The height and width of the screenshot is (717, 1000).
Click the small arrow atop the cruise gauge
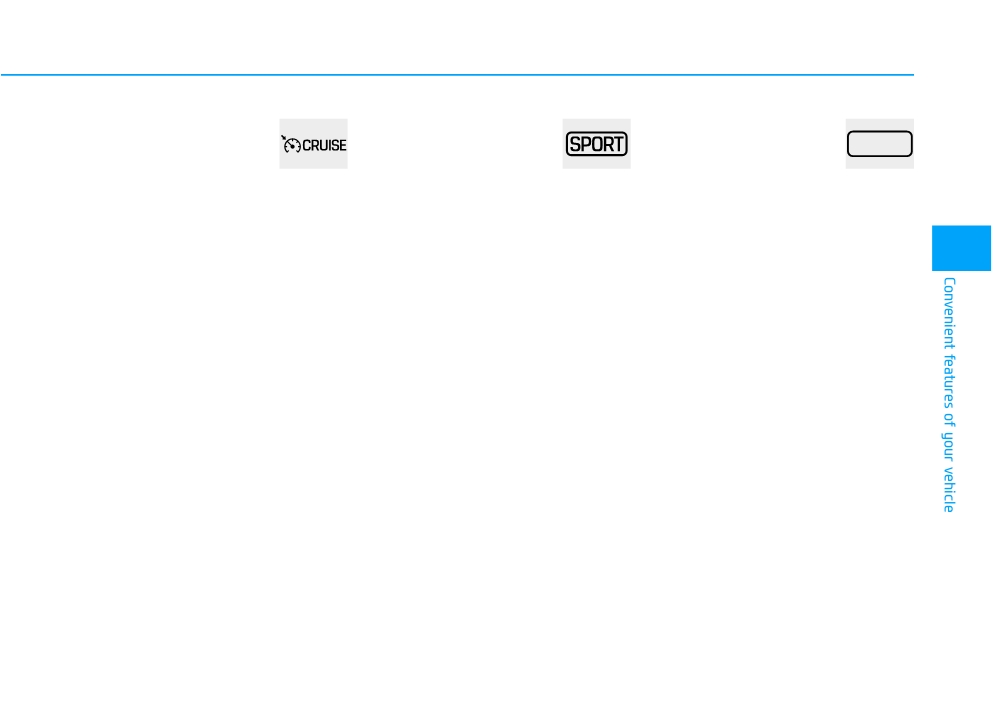(283, 137)
